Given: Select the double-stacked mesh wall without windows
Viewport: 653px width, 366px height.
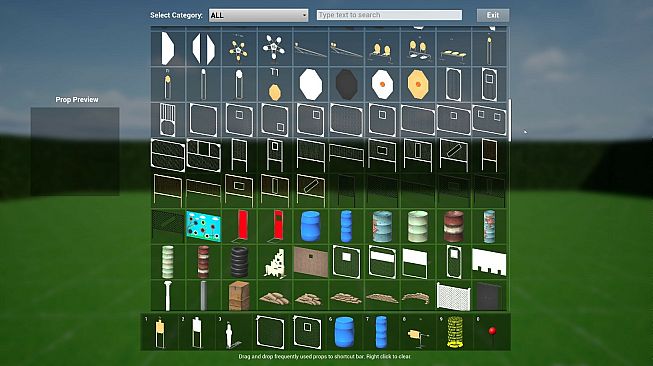Looking at the screenshot, I should coord(168,155).
